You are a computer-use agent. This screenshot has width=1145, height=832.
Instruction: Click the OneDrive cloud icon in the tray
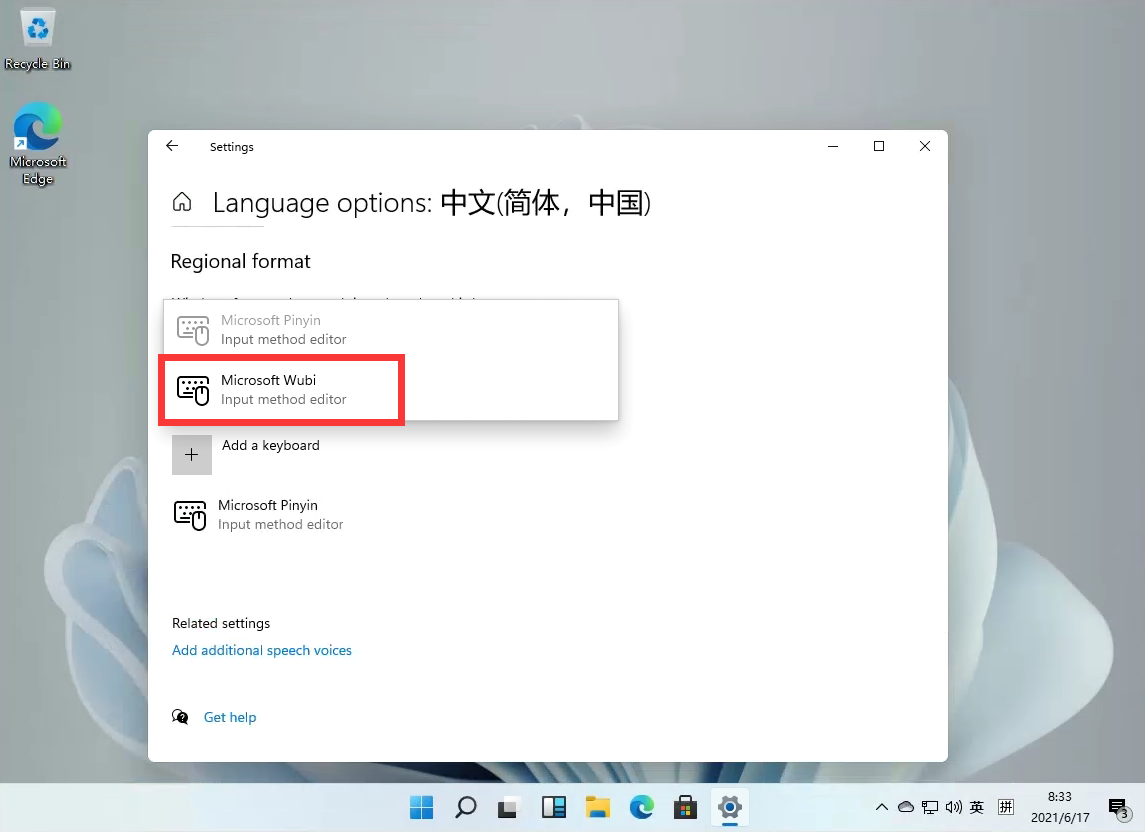coord(905,807)
